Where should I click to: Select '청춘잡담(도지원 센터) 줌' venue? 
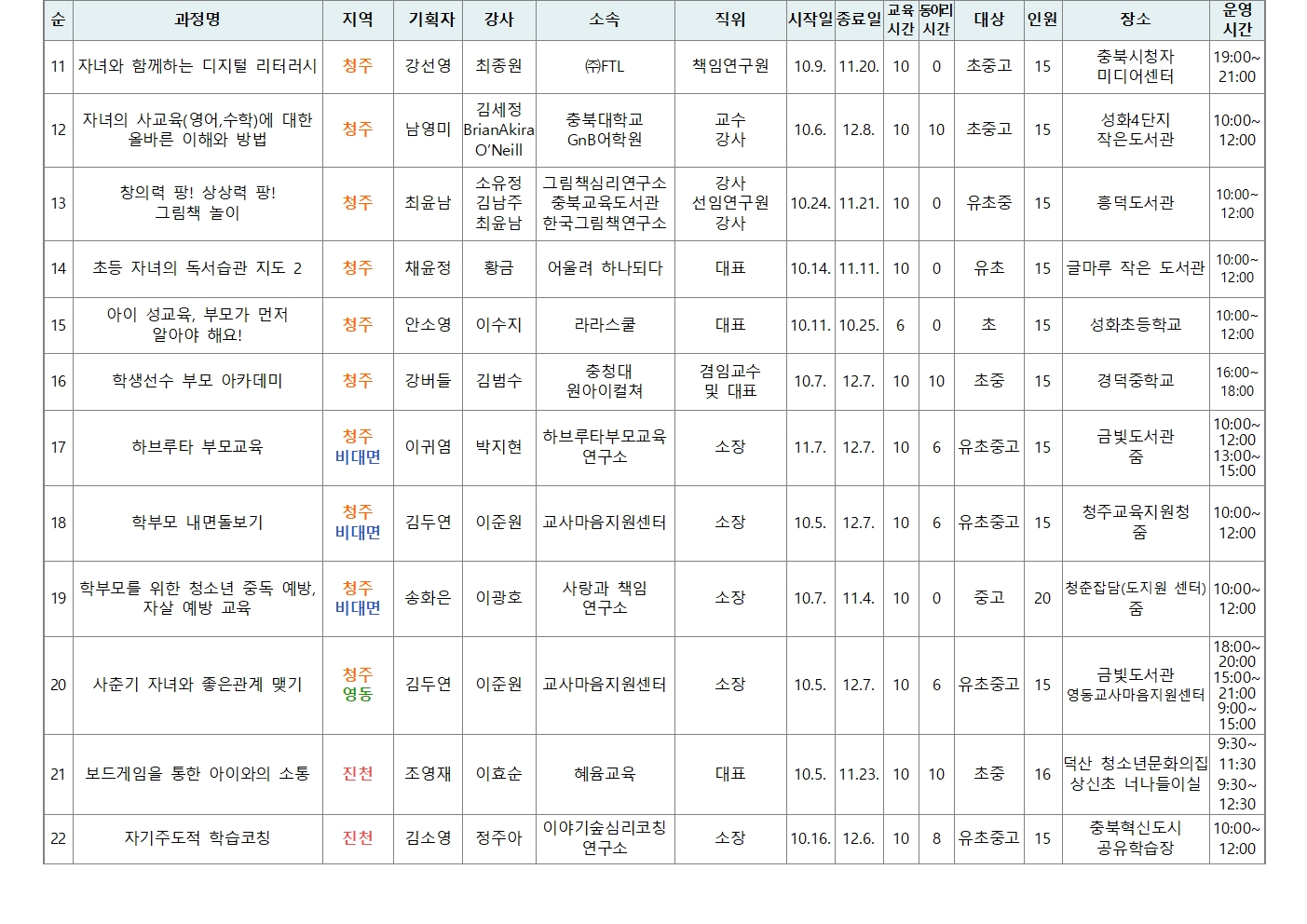click(1135, 598)
